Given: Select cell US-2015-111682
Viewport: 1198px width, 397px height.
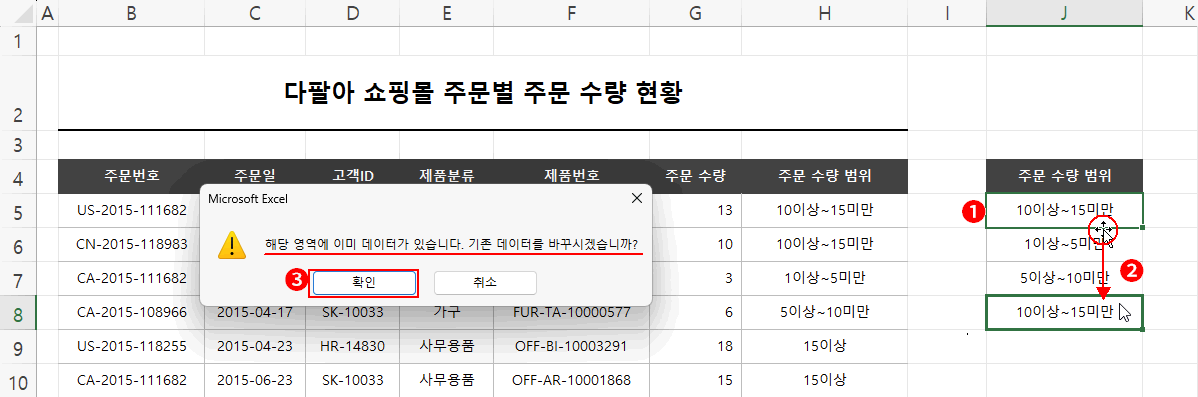Looking at the screenshot, I should tap(131, 210).
